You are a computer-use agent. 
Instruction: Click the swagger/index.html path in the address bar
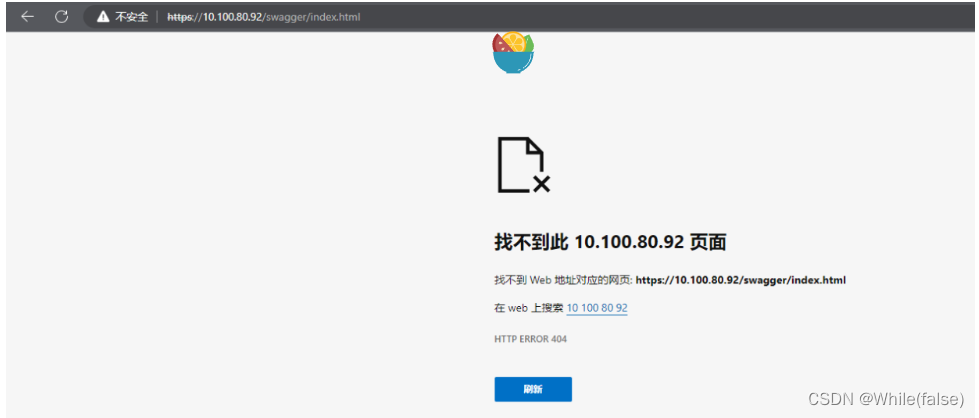pos(313,17)
